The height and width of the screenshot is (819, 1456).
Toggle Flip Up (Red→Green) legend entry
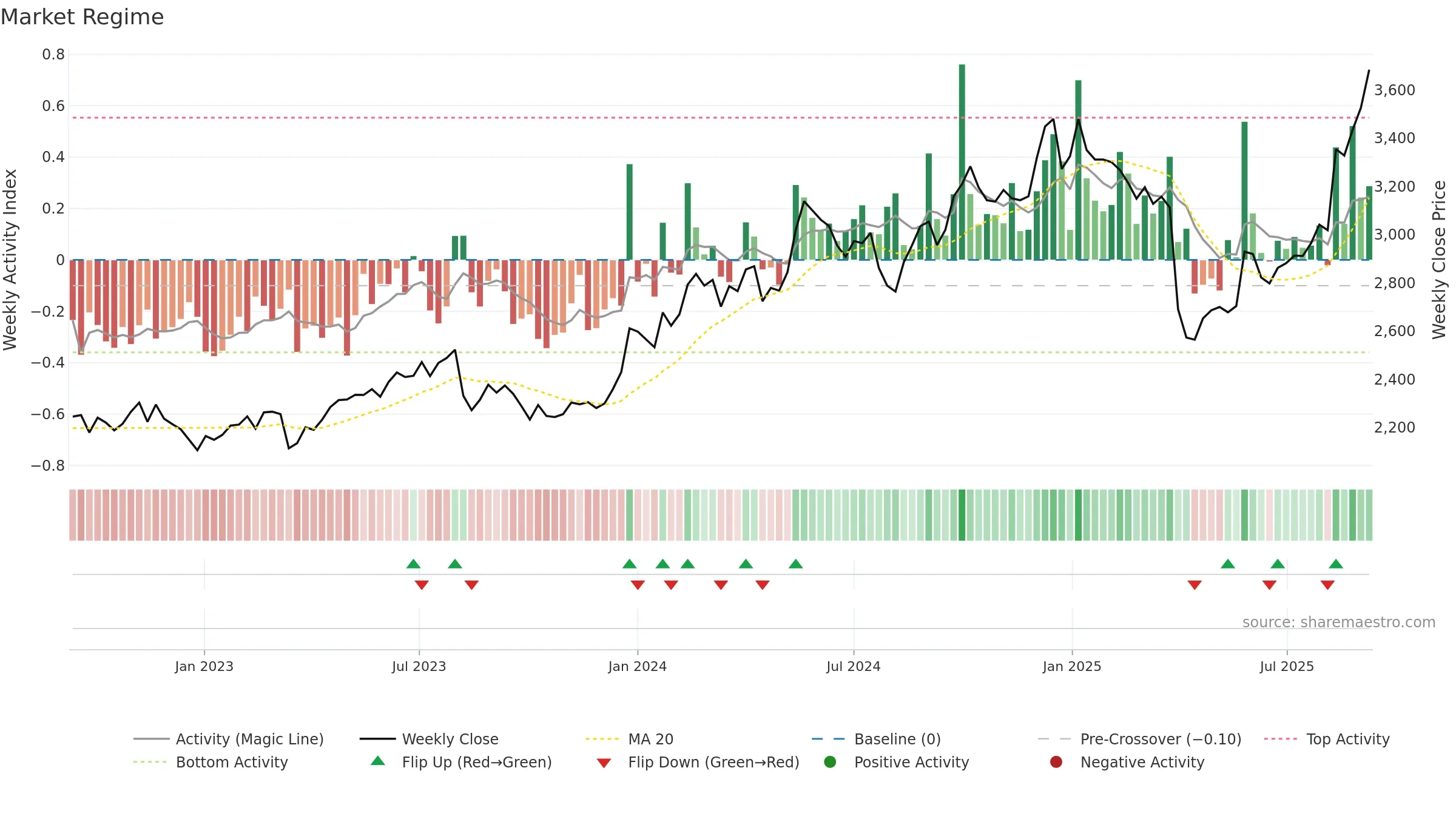(x=461, y=762)
